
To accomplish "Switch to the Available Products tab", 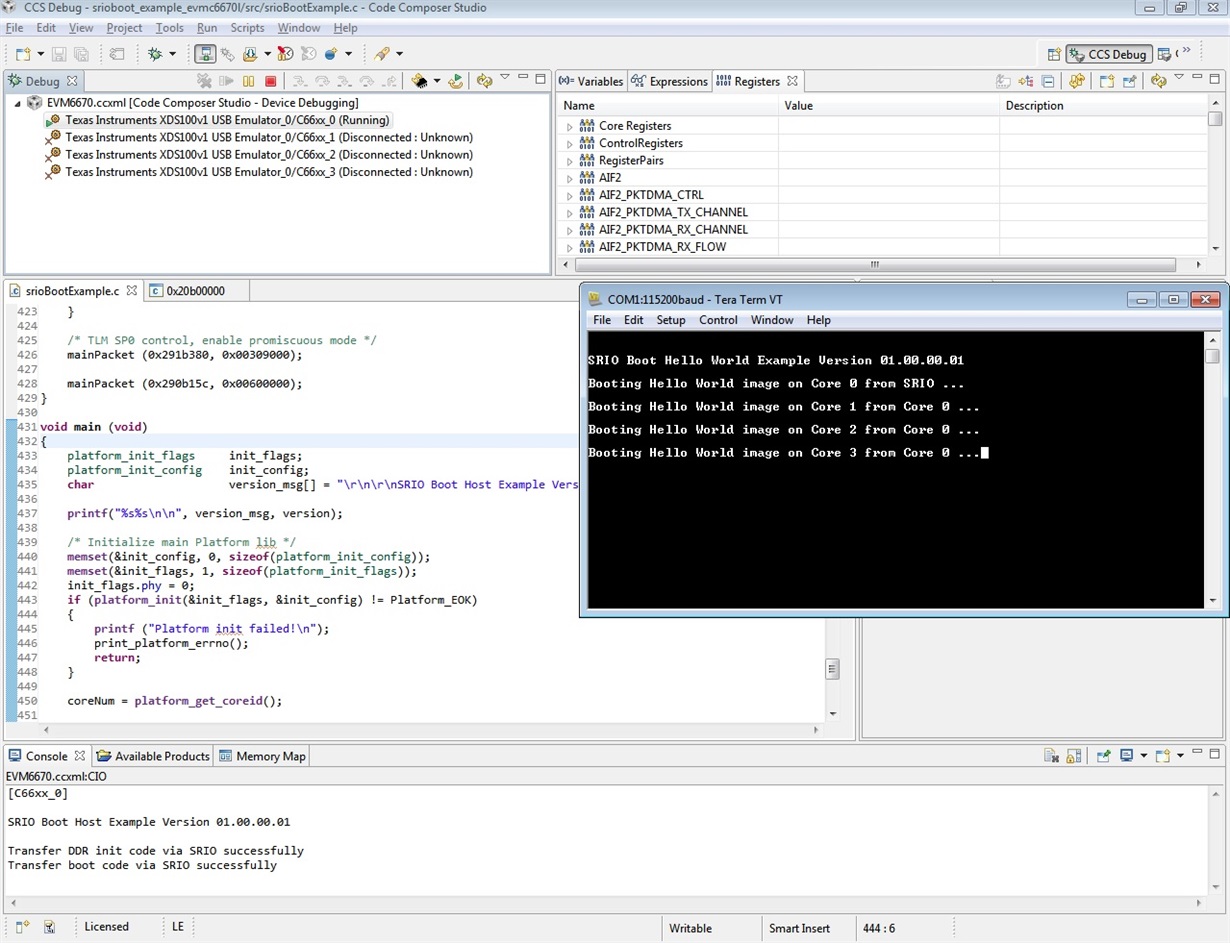I will pos(153,756).
